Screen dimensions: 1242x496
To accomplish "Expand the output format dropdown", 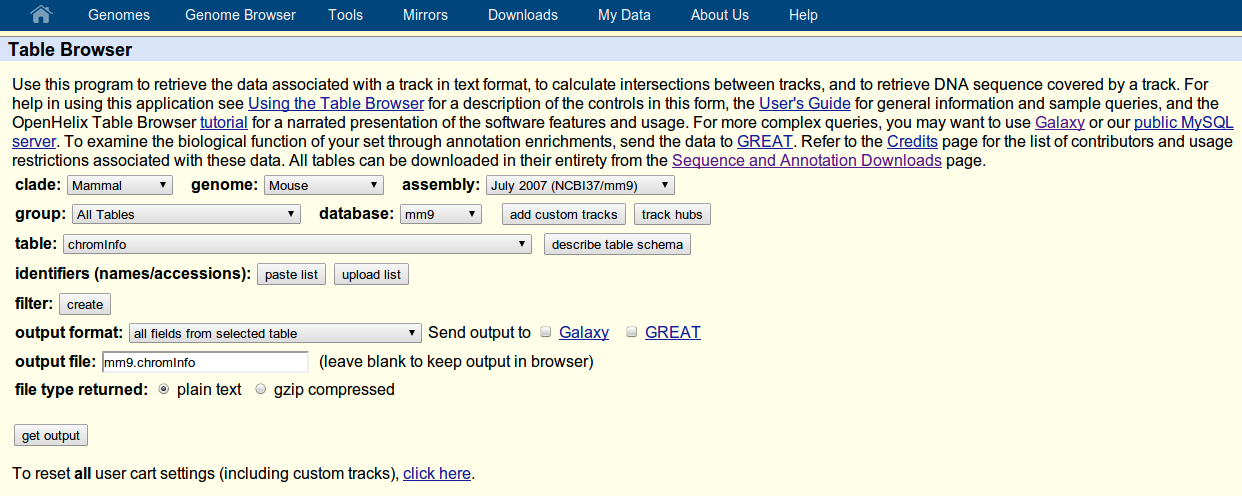I will point(275,333).
